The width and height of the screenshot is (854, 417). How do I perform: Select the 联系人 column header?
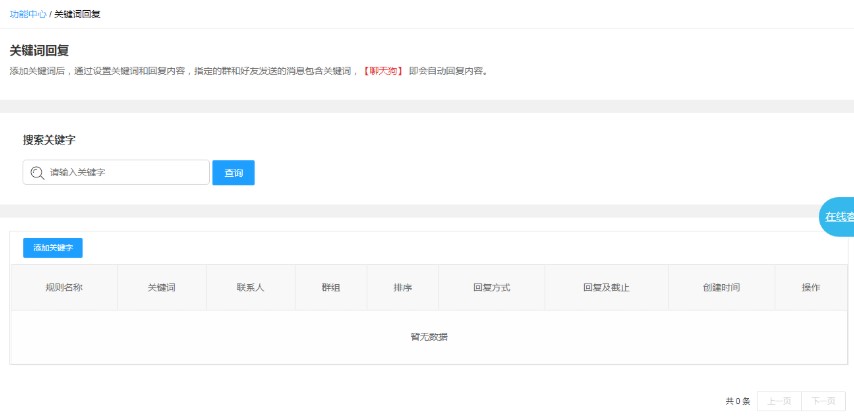click(x=250, y=288)
